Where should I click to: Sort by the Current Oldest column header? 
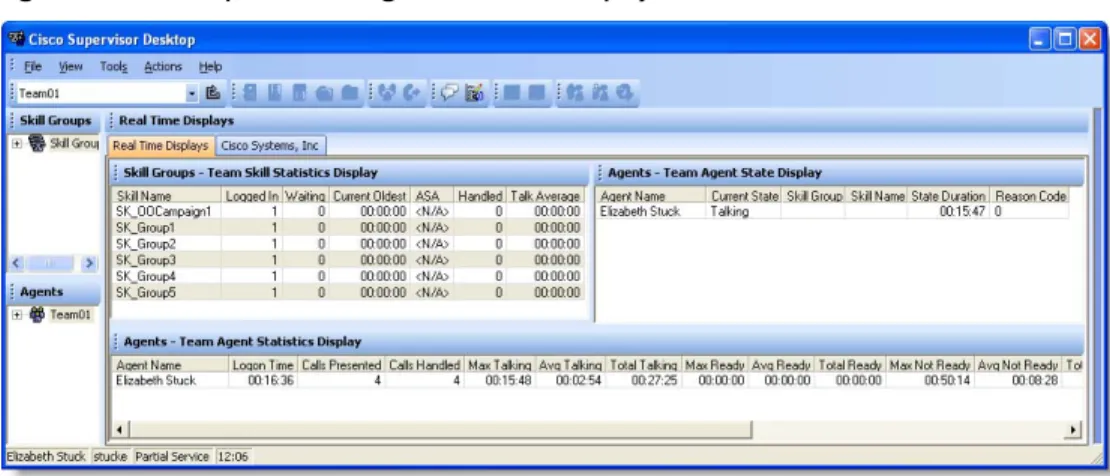(370, 196)
